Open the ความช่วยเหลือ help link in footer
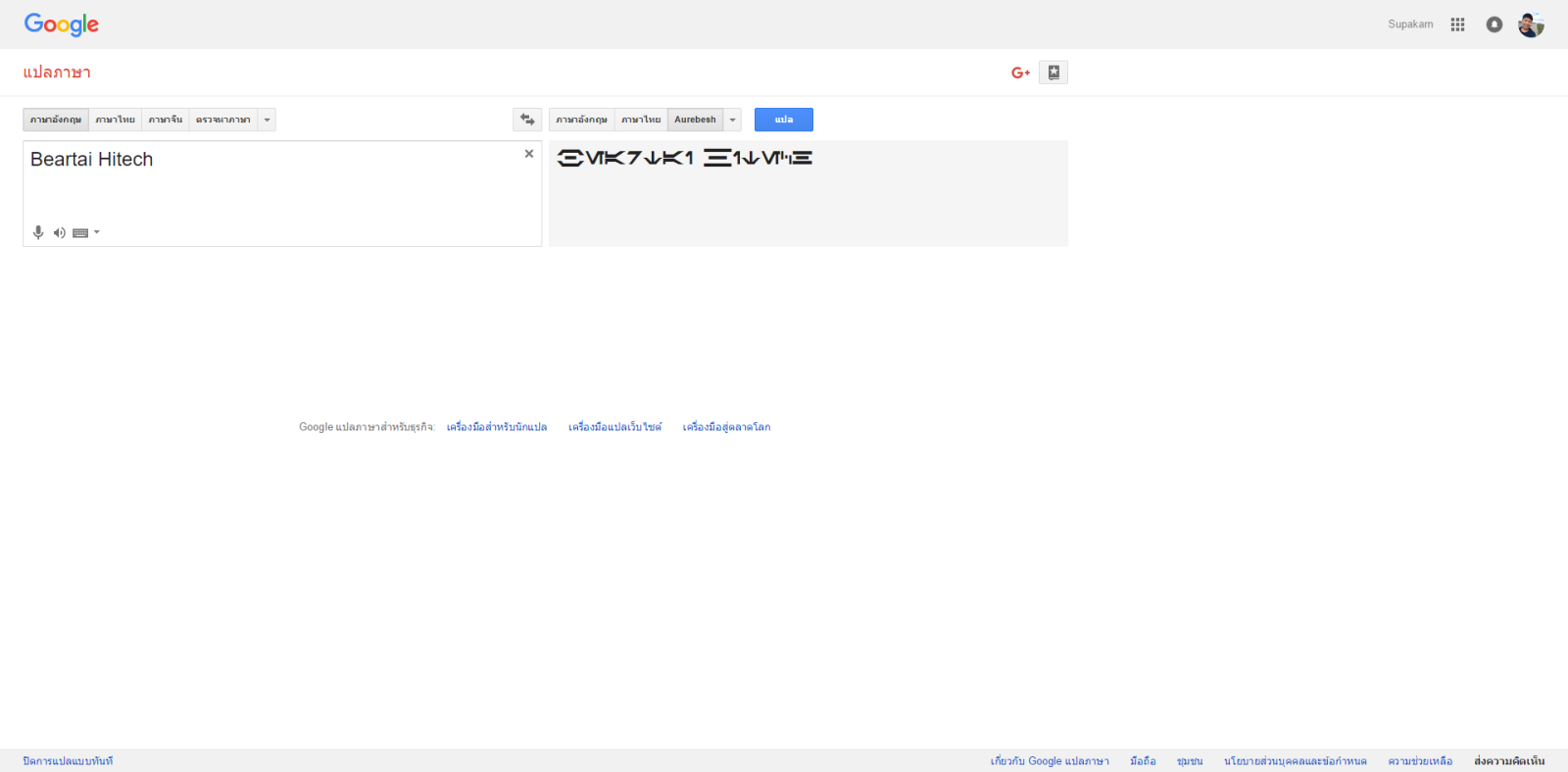Viewport: 1568px width, 772px height. click(1420, 761)
